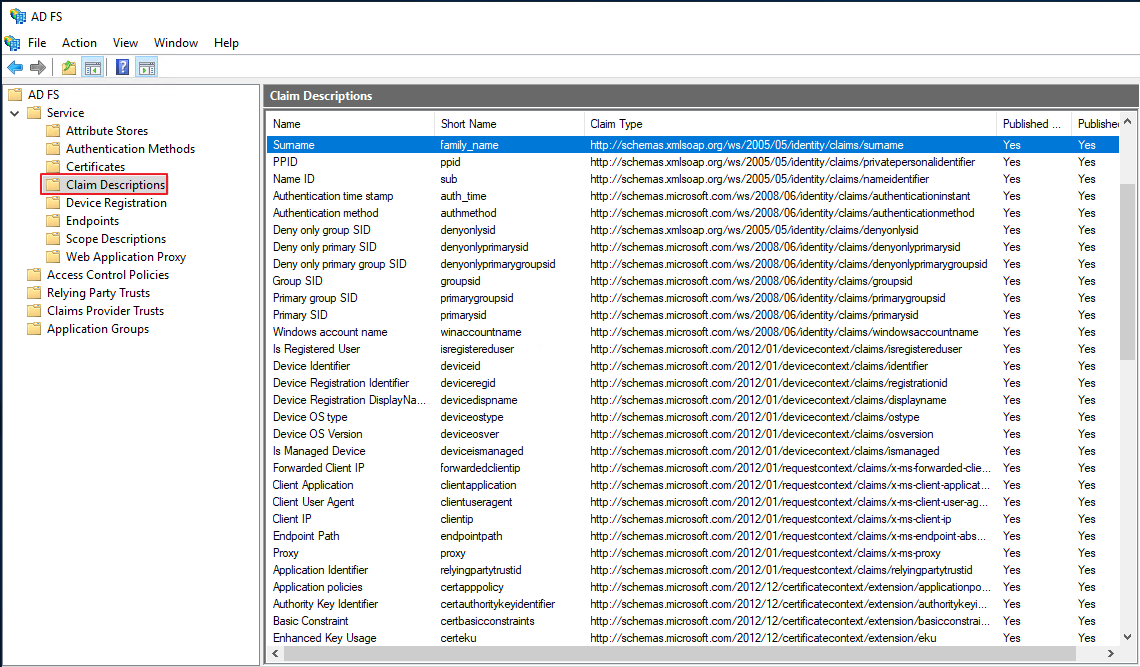Click the Endpoints folder icon
The image size is (1140, 667).
tap(53, 220)
